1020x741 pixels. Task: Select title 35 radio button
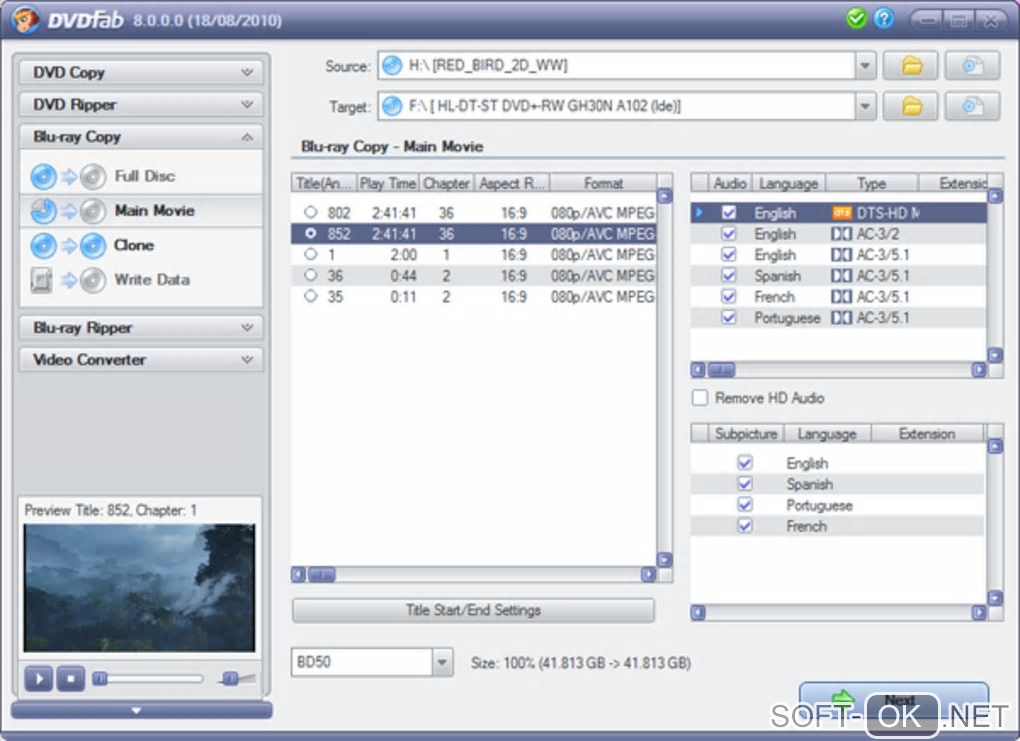coord(311,296)
